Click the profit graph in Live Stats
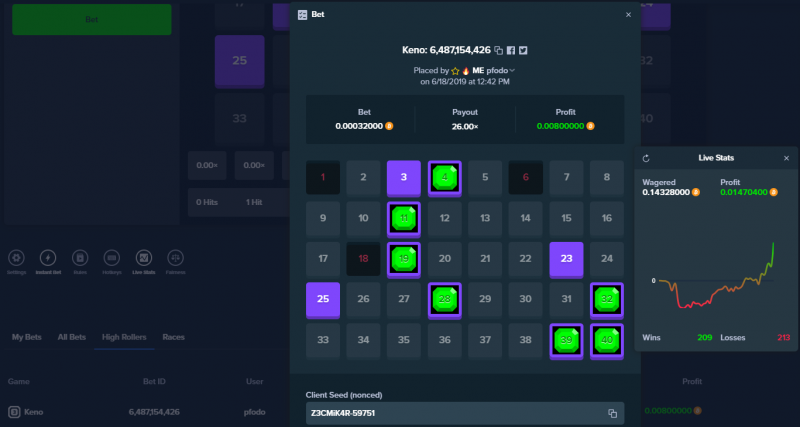 point(716,275)
